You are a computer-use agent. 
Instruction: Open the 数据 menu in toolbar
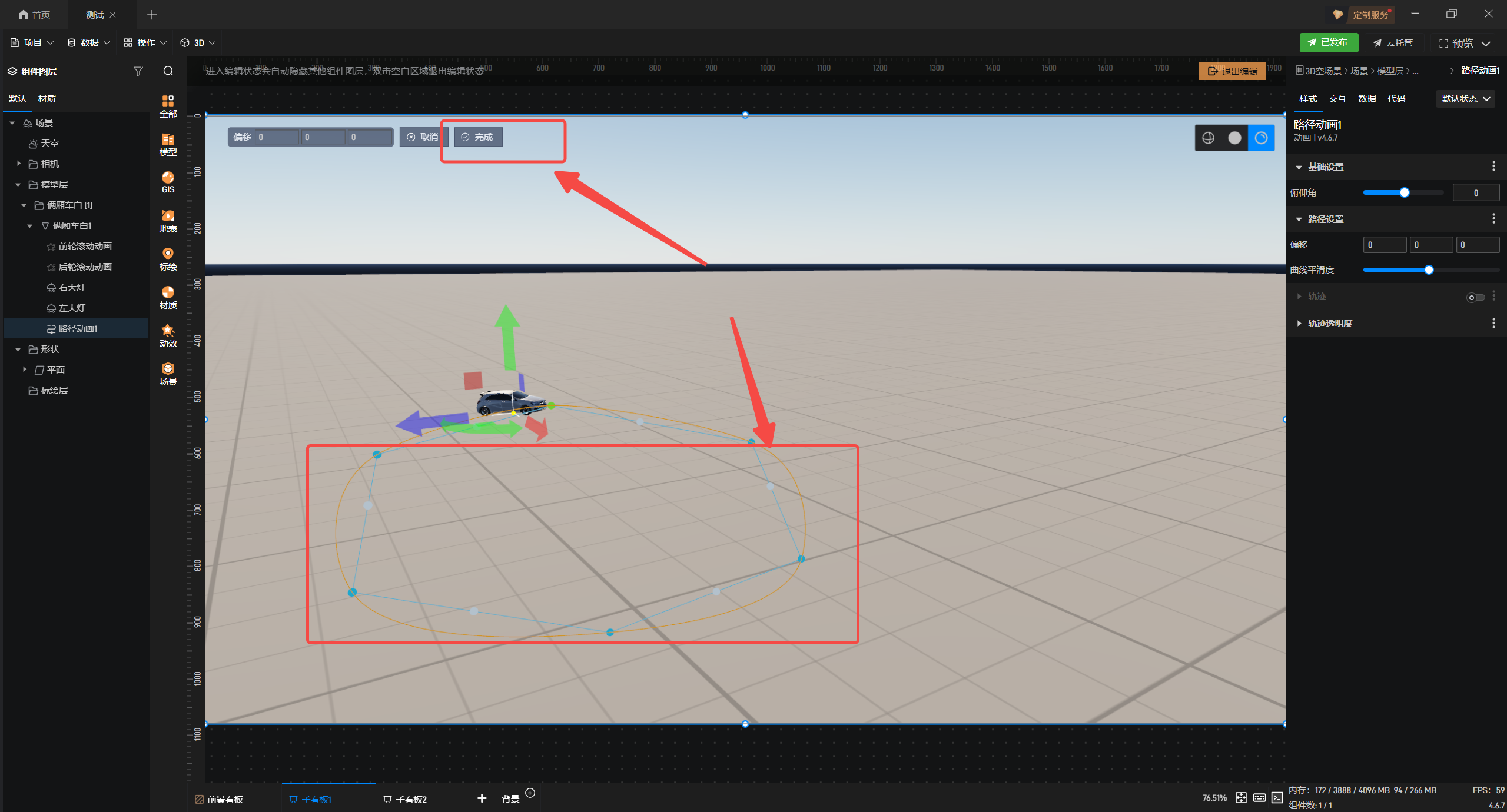tap(89, 42)
